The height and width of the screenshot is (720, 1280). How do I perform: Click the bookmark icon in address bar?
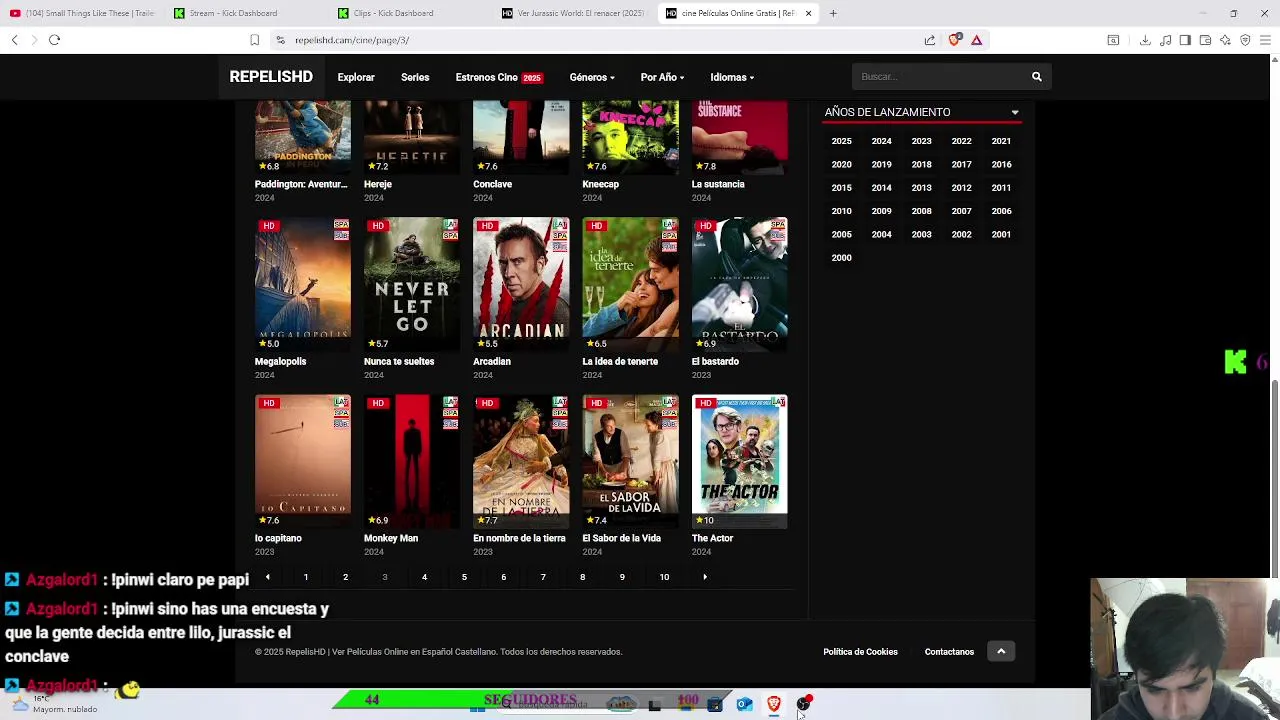tap(255, 40)
